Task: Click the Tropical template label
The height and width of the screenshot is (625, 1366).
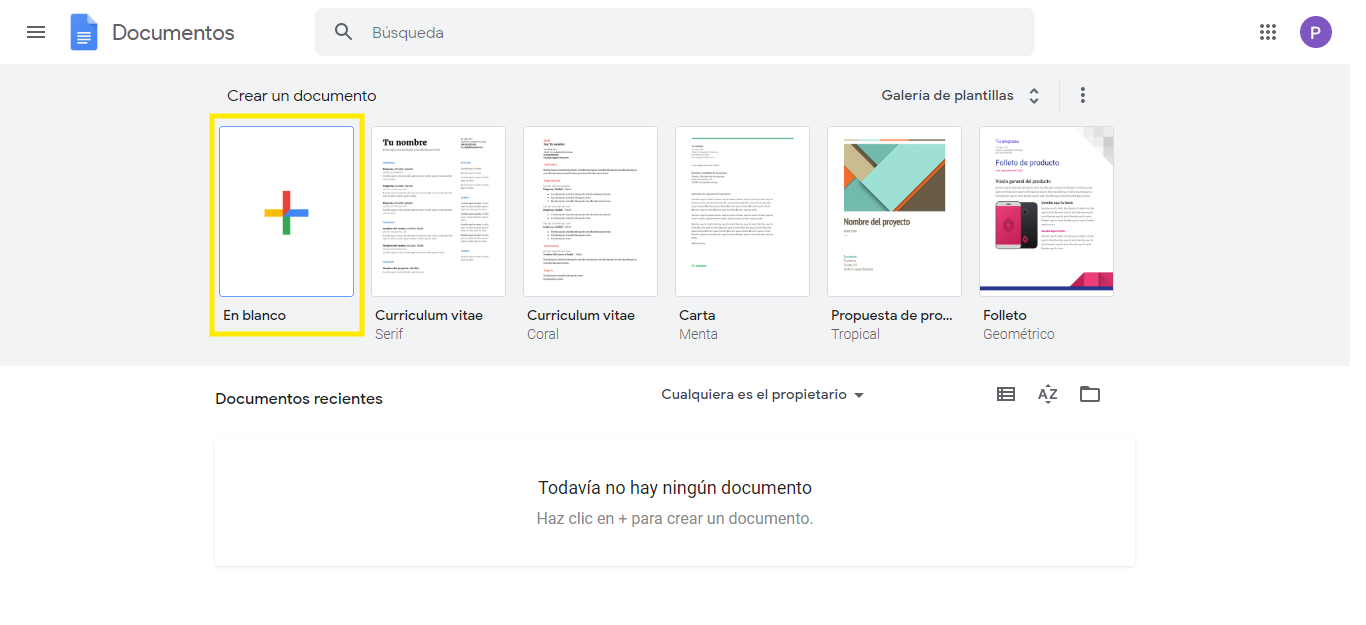Action: coord(855,334)
